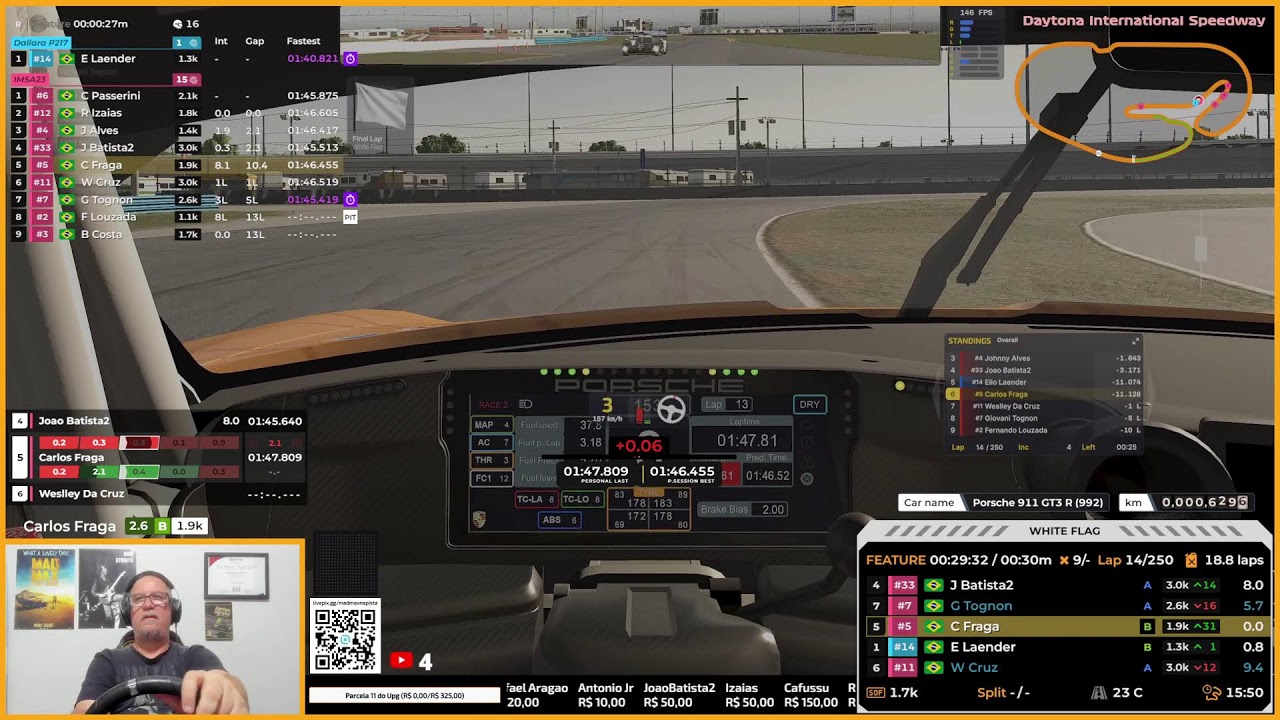Click the IMSA23 class car-count badge showing 15
The image size is (1280, 720).
click(187, 79)
